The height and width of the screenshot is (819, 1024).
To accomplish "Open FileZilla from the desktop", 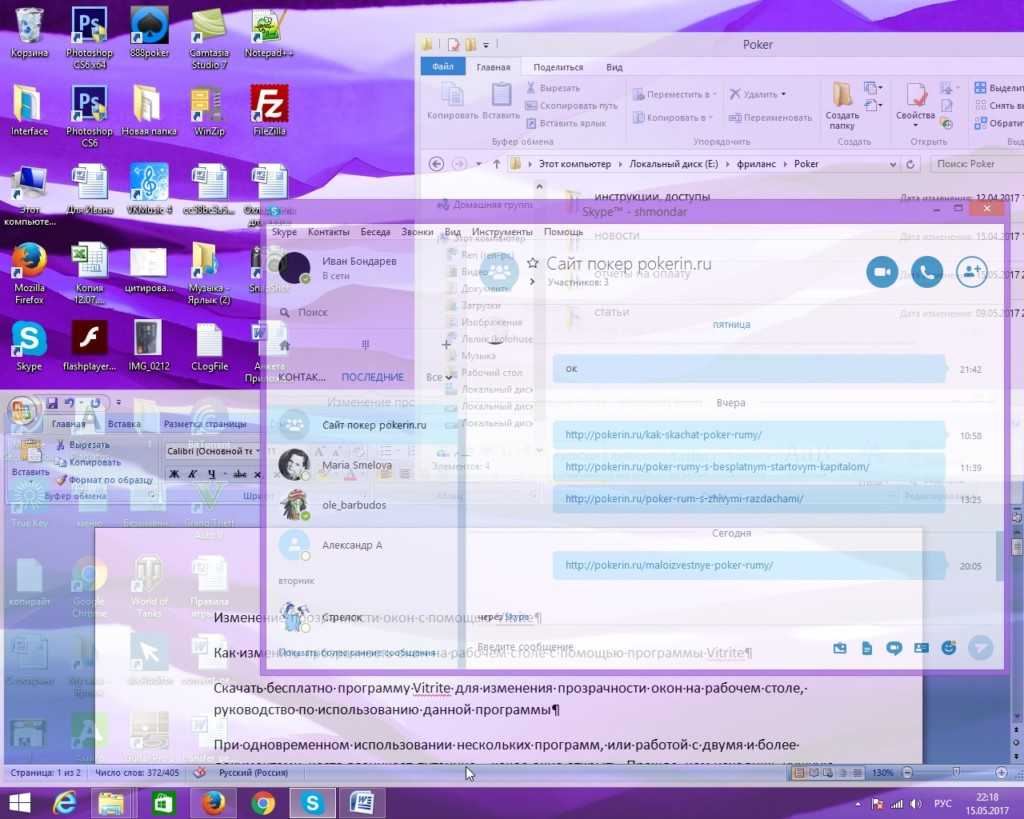I will (x=268, y=104).
